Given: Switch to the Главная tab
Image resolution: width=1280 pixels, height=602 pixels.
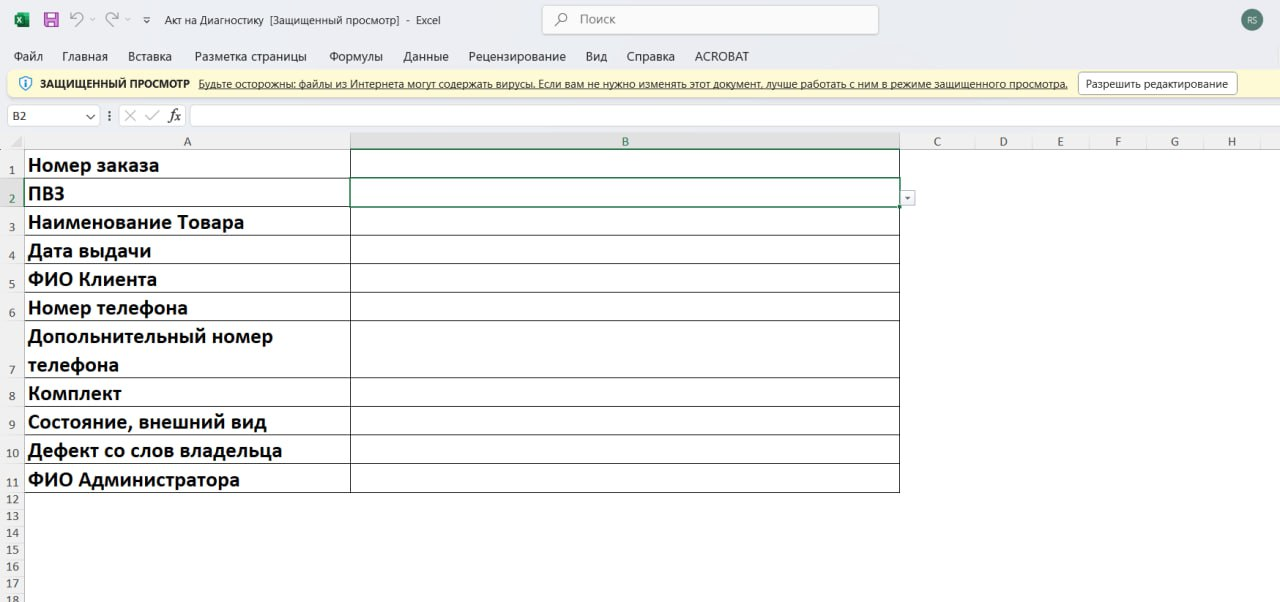Looking at the screenshot, I should (85, 56).
